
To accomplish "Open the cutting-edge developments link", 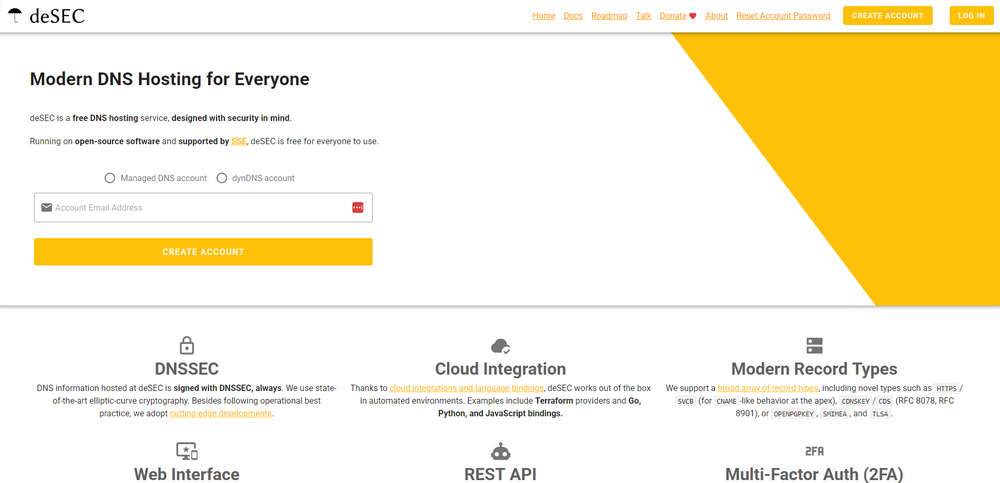I will (x=221, y=413).
